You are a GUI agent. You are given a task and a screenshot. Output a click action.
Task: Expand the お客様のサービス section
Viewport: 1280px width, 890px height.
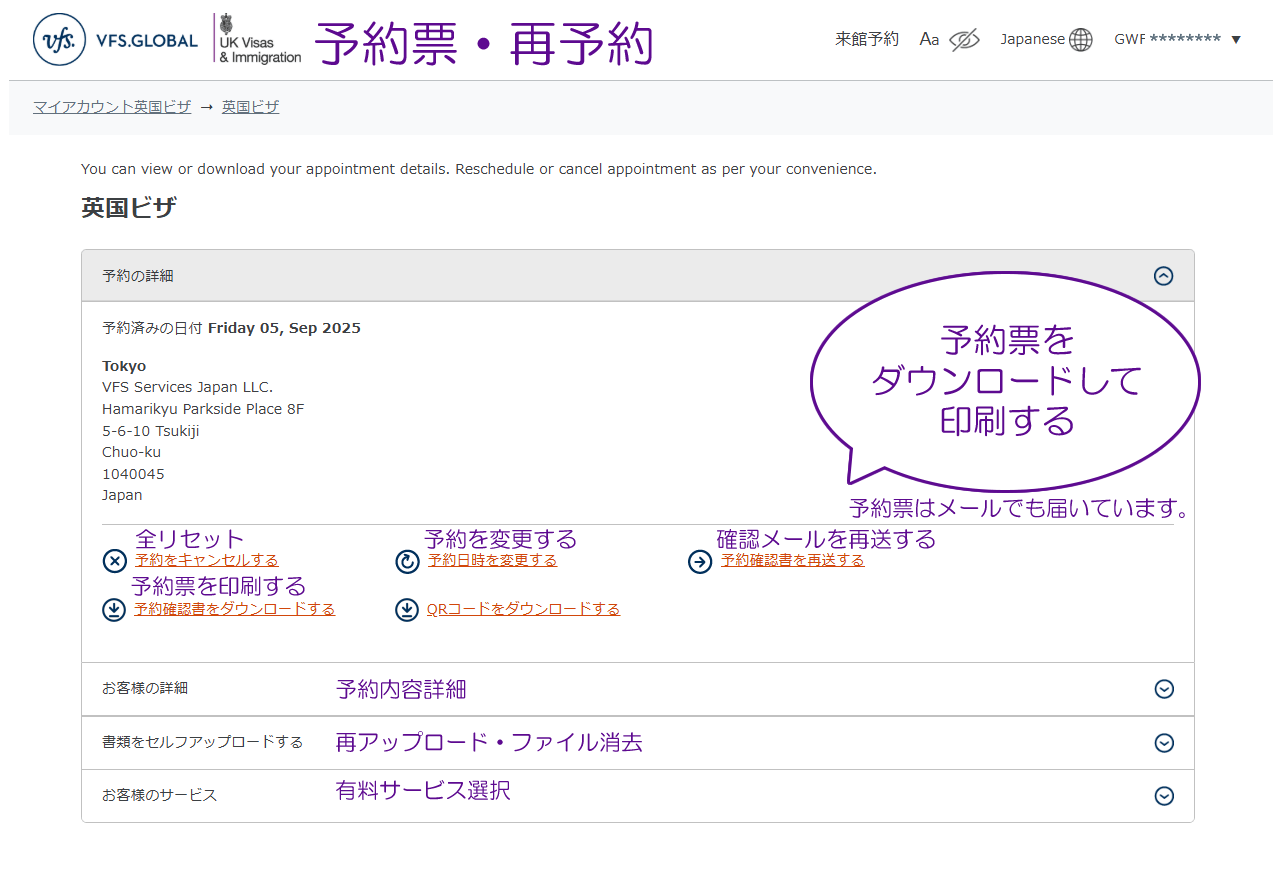click(1163, 796)
